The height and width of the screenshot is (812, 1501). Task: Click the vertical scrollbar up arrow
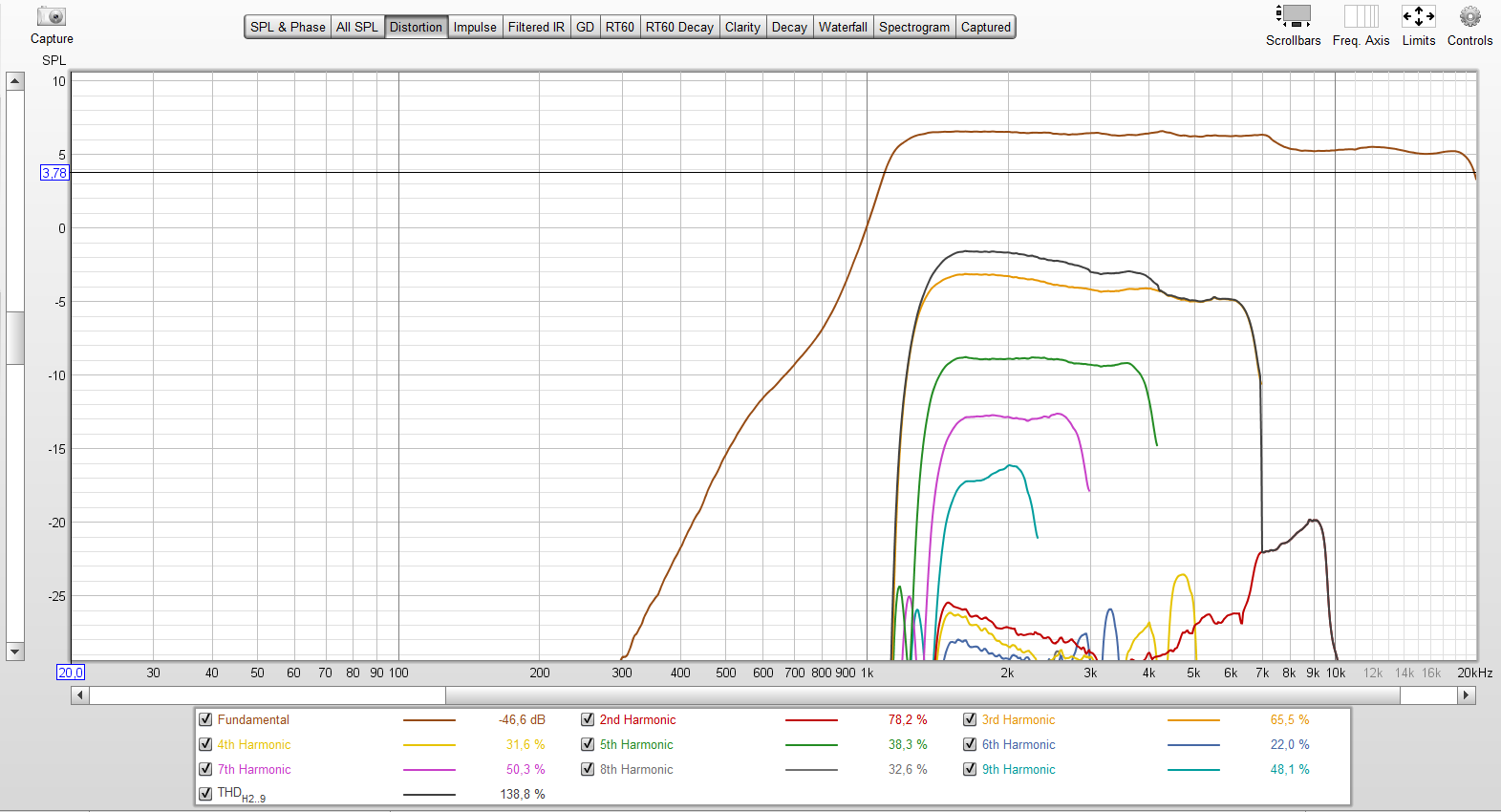[x=15, y=81]
